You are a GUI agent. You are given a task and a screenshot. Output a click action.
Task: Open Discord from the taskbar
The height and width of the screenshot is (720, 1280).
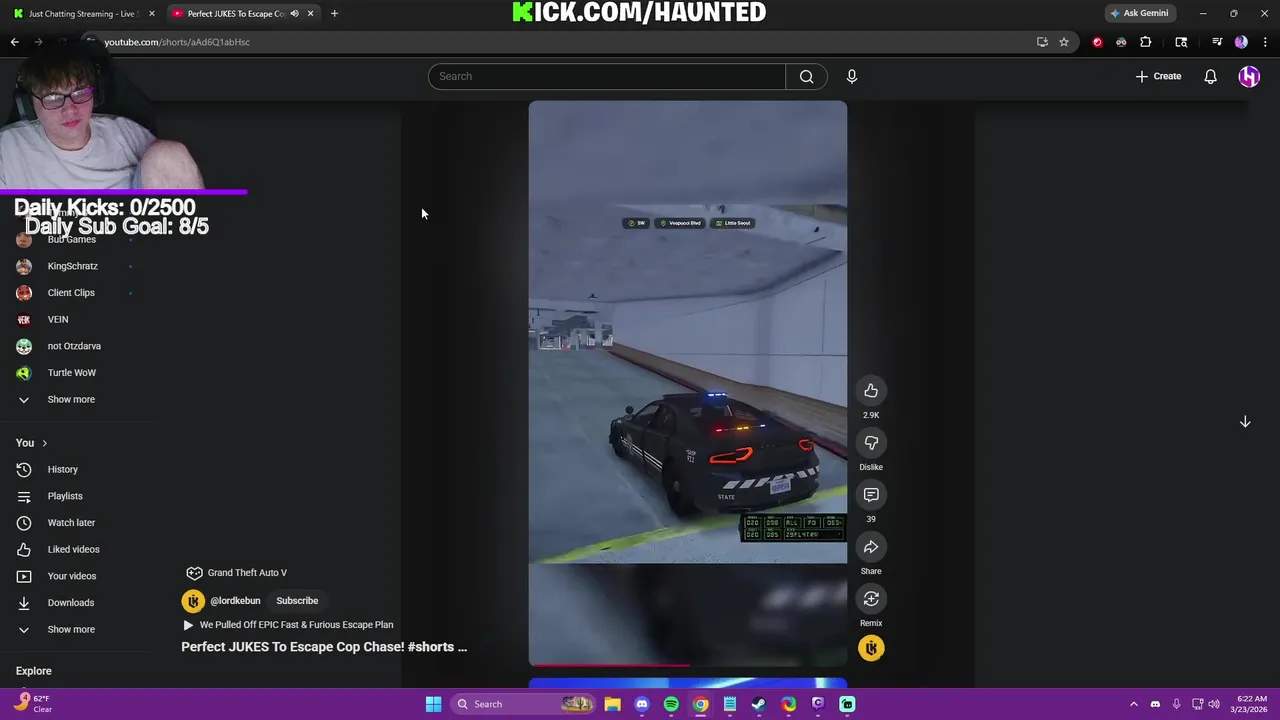642,704
